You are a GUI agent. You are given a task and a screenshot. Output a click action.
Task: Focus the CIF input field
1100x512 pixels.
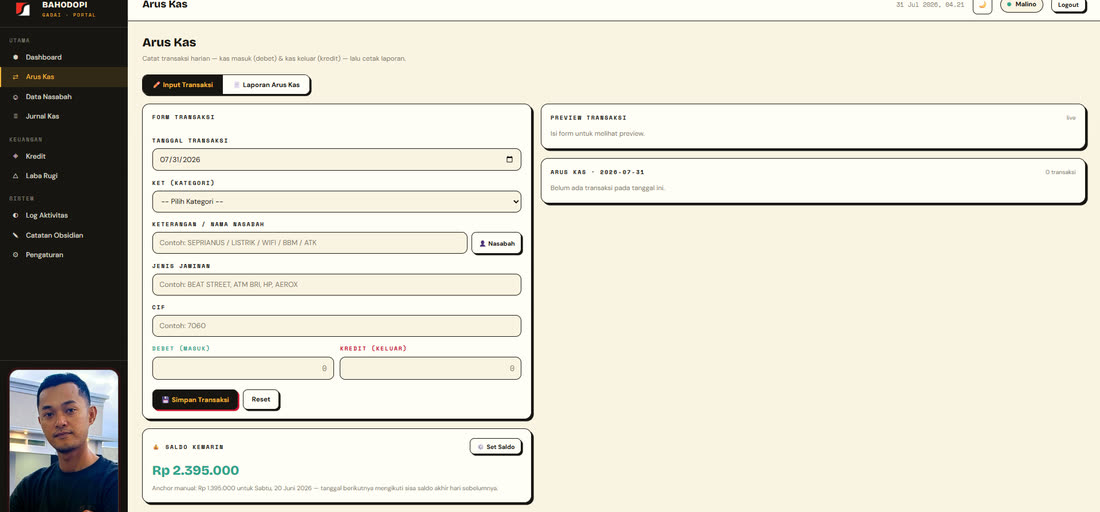point(337,326)
